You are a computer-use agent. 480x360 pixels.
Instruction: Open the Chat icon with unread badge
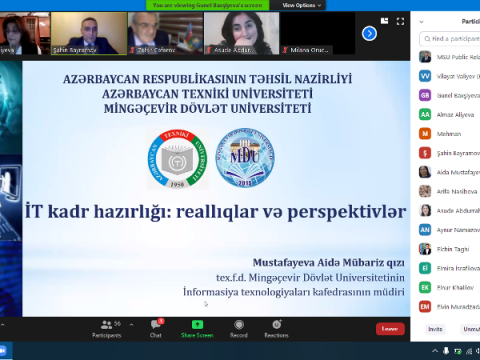click(156, 324)
